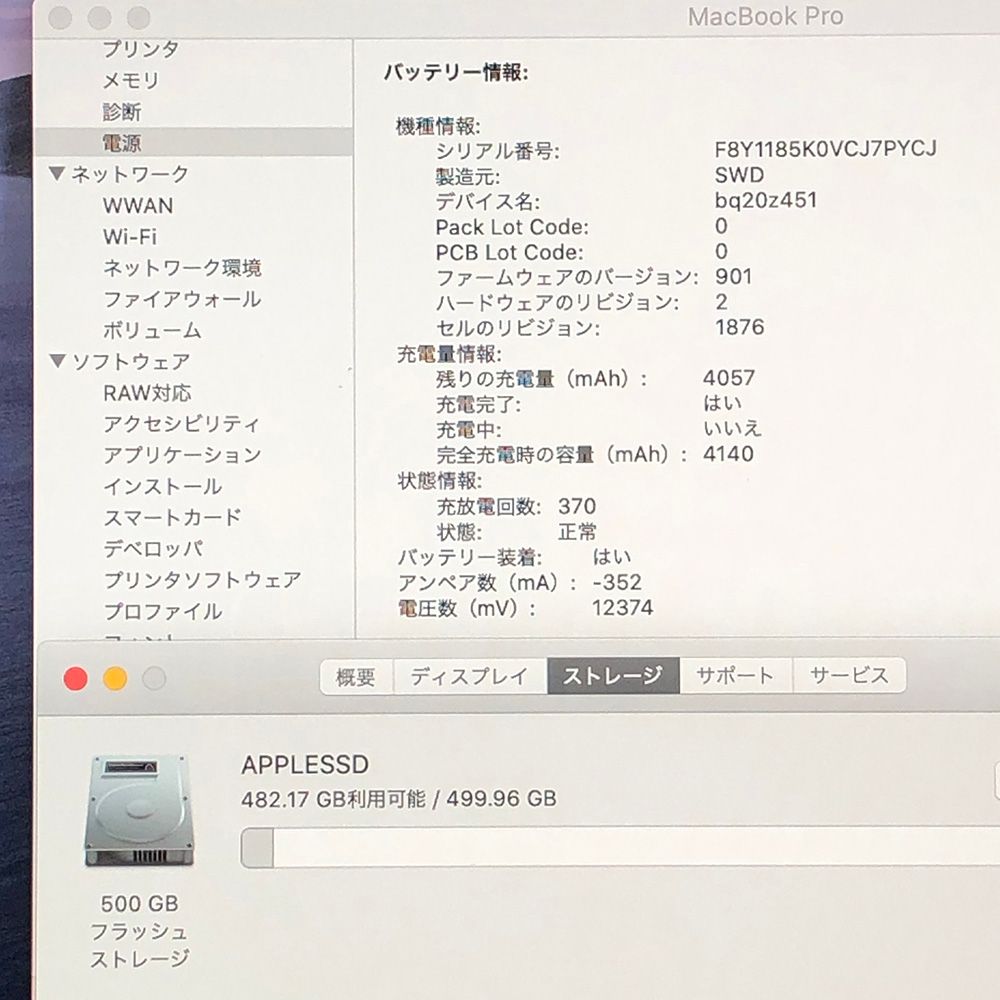The width and height of the screenshot is (1000, 1000).
Task: Minimize the storage window with yellow button
Action: pos(115,678)
